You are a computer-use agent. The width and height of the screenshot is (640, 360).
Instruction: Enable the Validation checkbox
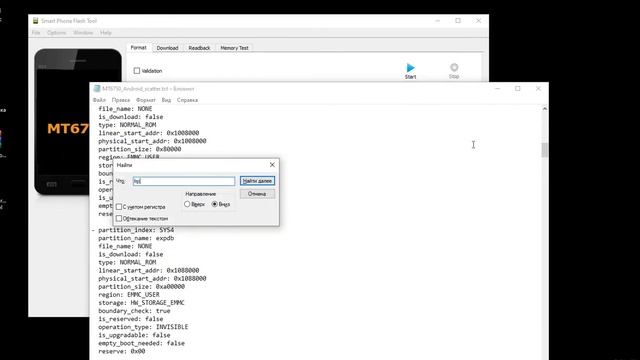(x=137, y=71)
